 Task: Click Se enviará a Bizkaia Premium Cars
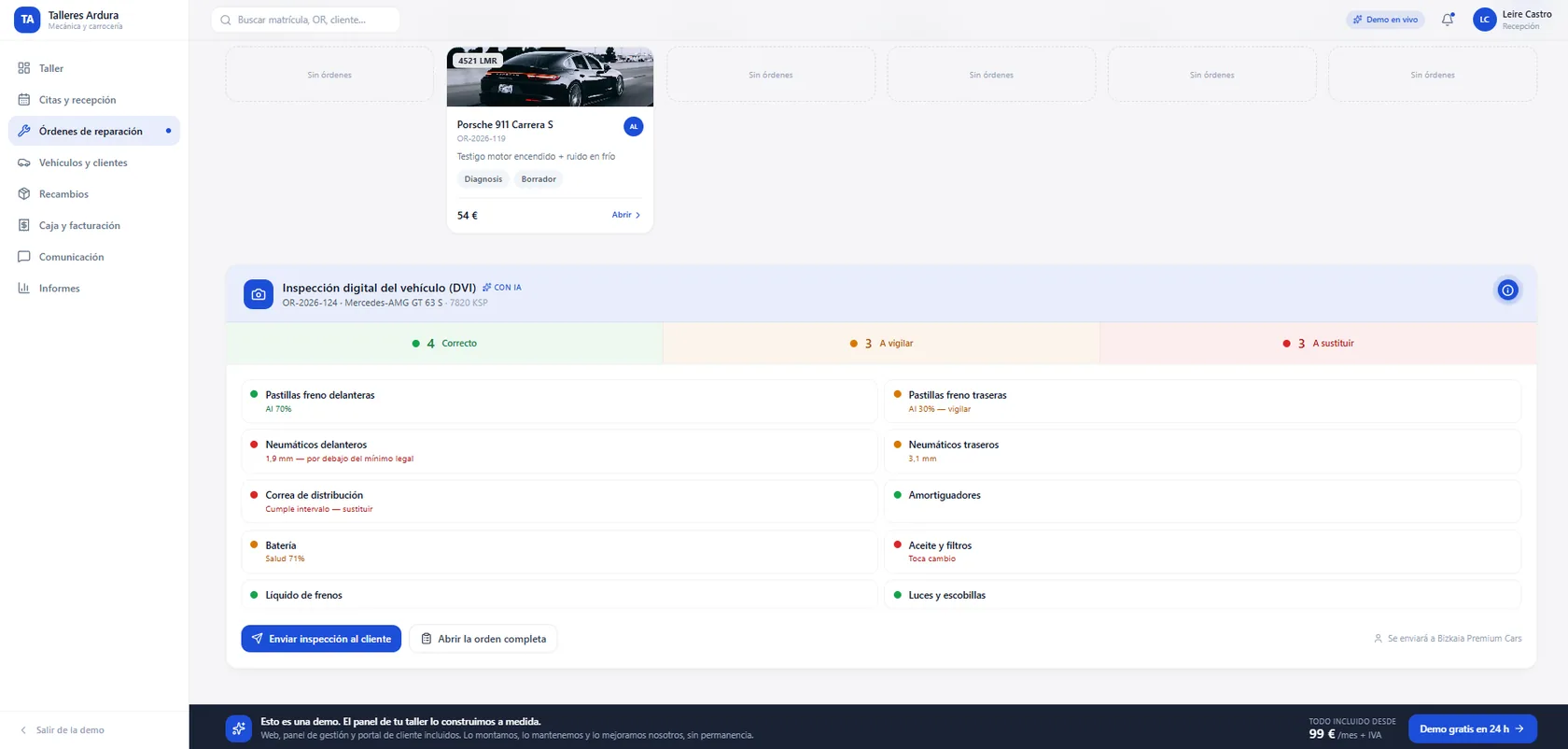click(x=1448, y=639)
